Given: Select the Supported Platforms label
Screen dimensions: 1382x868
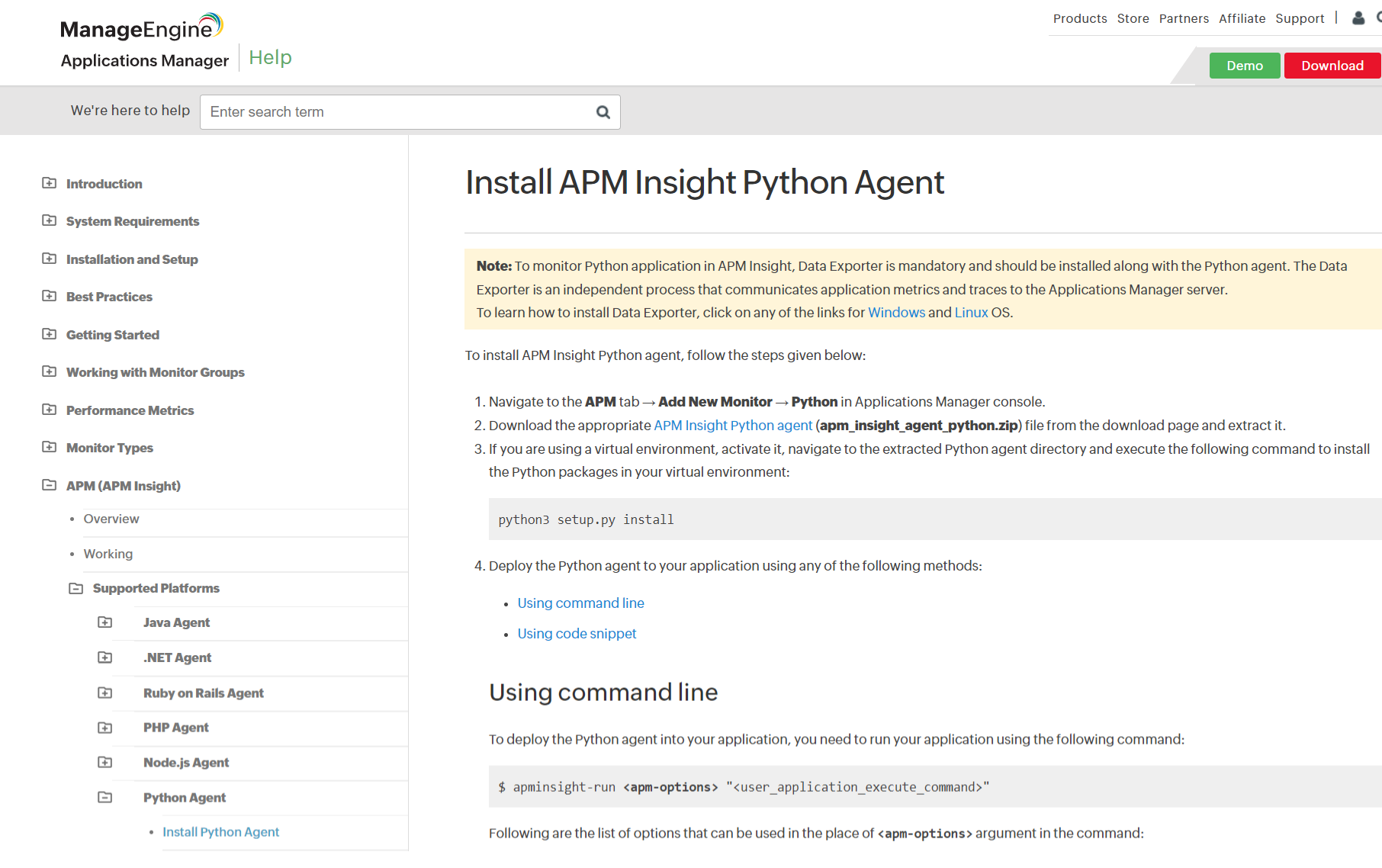Looking at the screenshot, I should [156, 588].
